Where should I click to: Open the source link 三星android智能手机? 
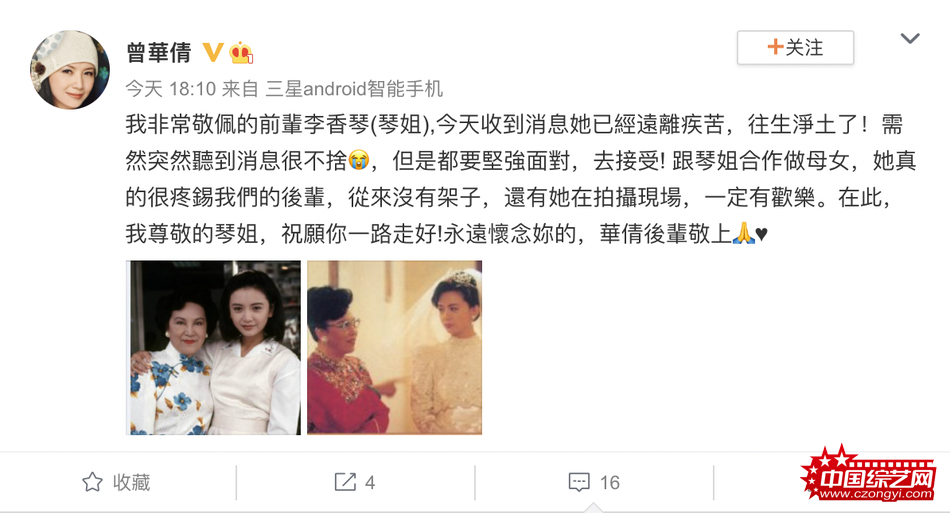click(354, 89)
